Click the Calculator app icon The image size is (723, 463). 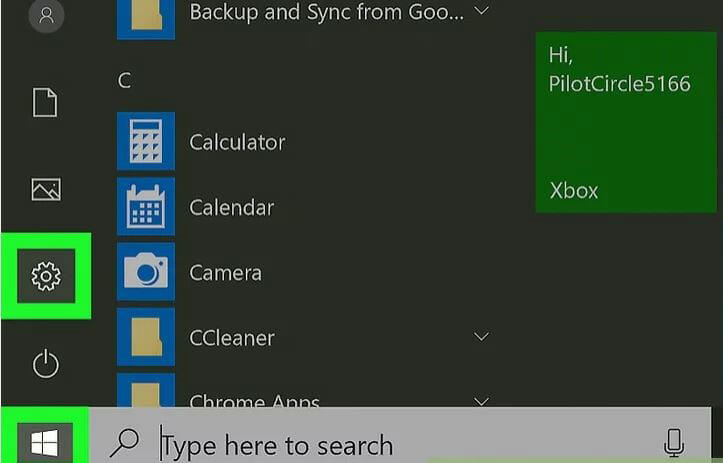coord(146,141)
